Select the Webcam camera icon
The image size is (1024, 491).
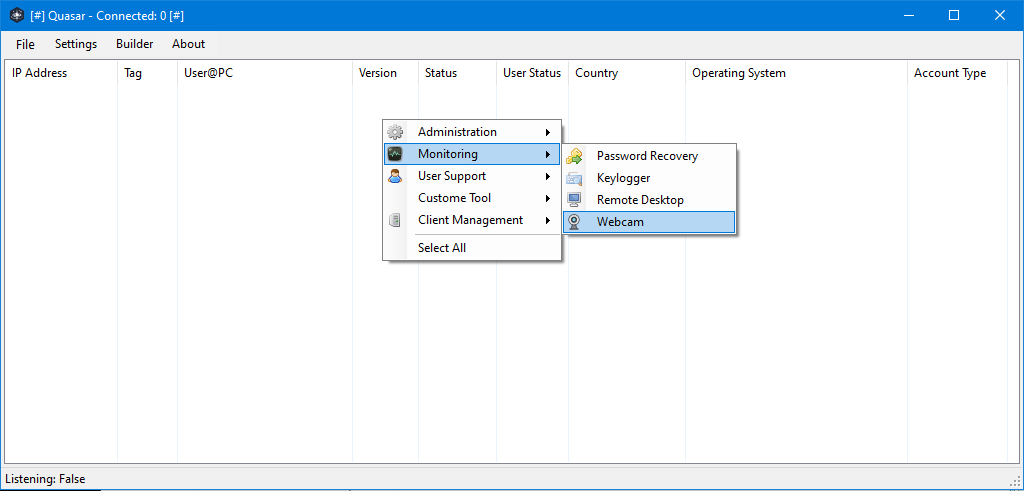574,222
